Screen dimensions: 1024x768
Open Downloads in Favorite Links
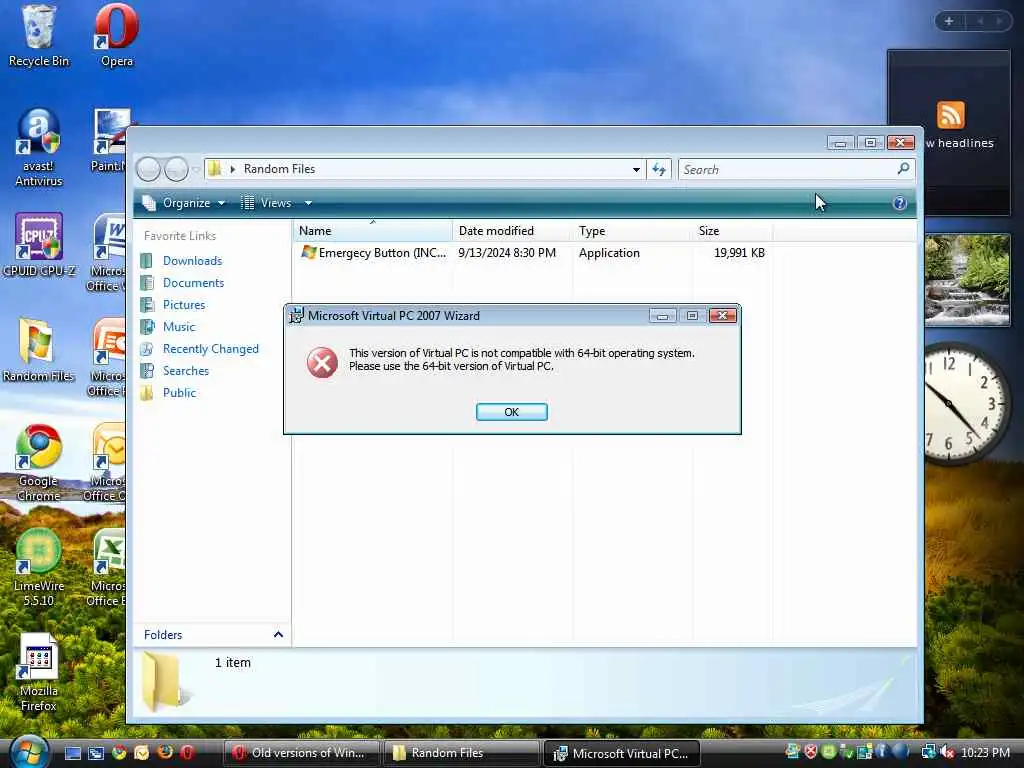[x=192, y=261]
